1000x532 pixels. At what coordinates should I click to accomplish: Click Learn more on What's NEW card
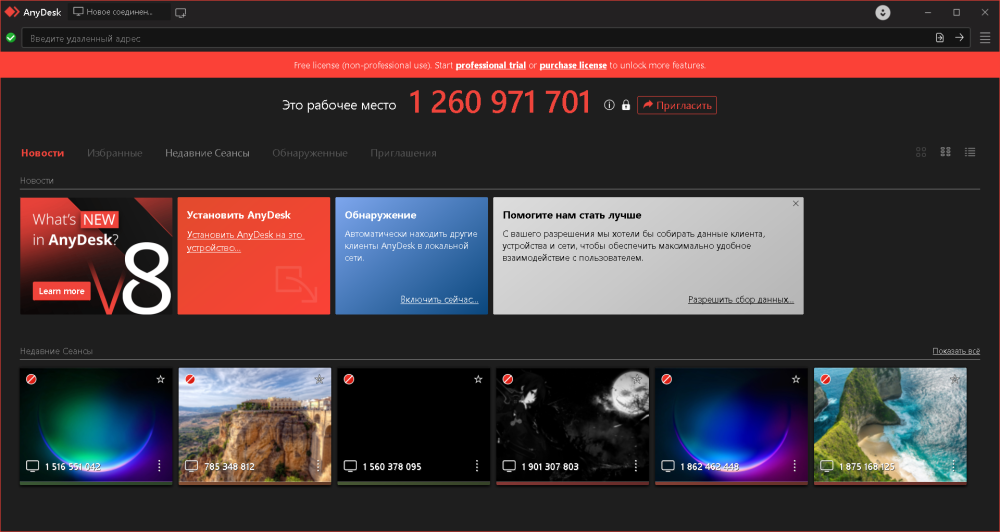coord(61,291)
